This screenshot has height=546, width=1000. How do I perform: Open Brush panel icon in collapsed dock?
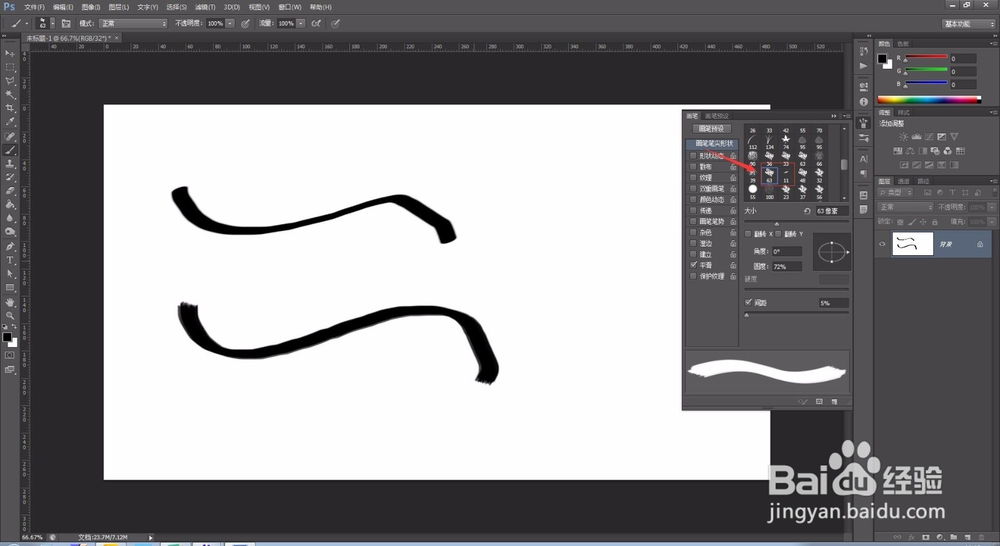864,123
